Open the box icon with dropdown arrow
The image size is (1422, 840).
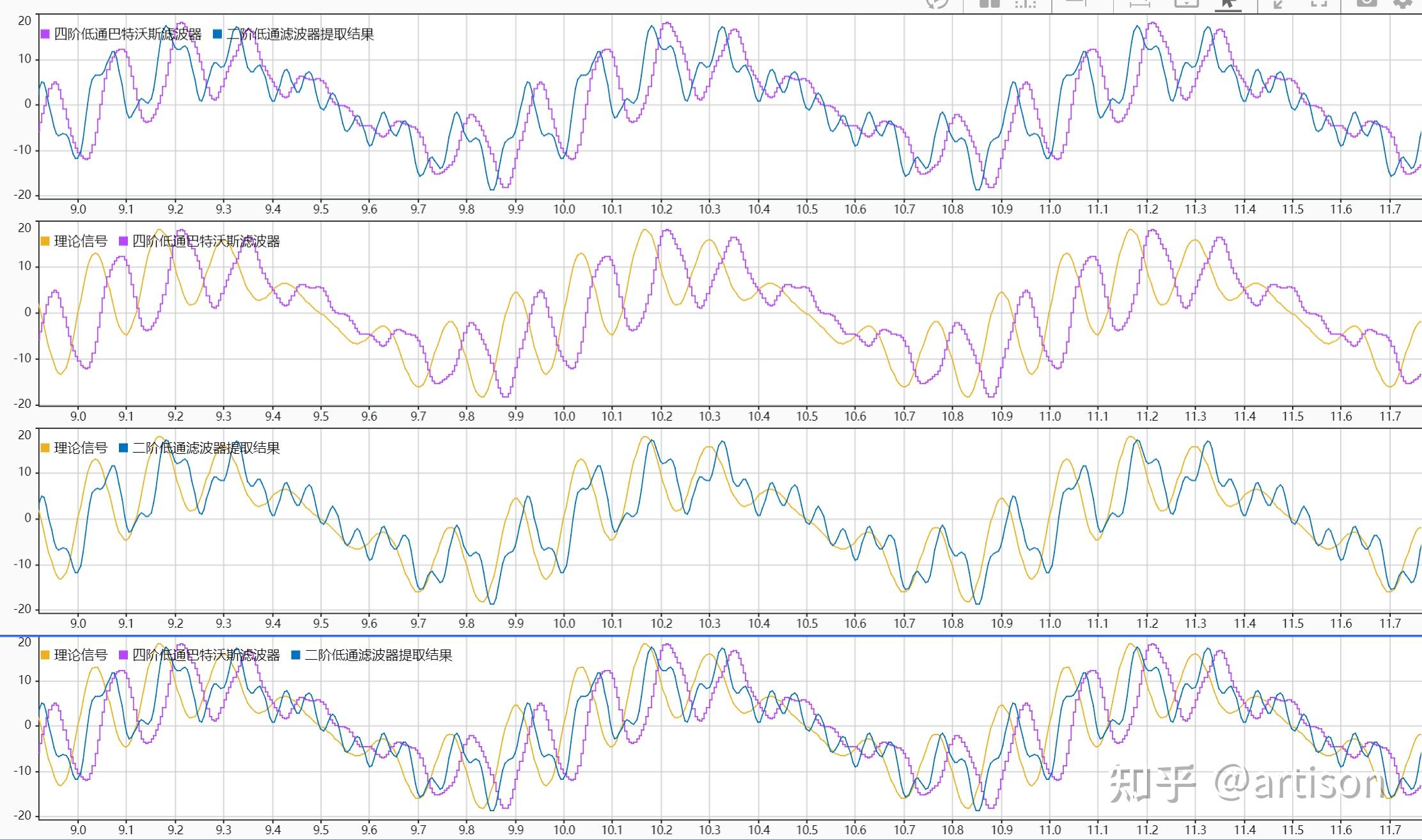point(1187,3)
